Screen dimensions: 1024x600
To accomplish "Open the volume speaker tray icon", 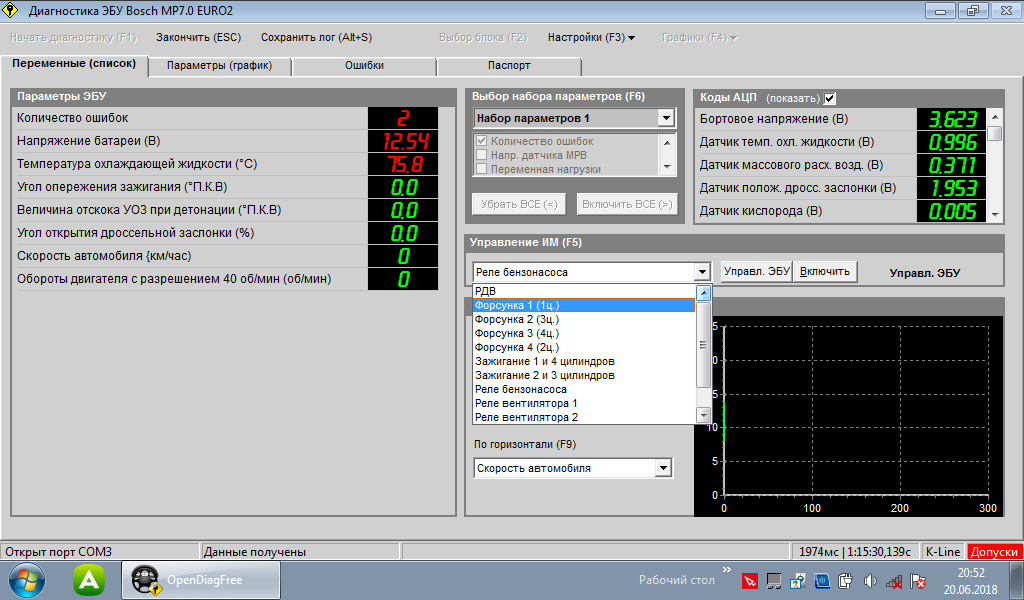I will (x=869, y=580).
